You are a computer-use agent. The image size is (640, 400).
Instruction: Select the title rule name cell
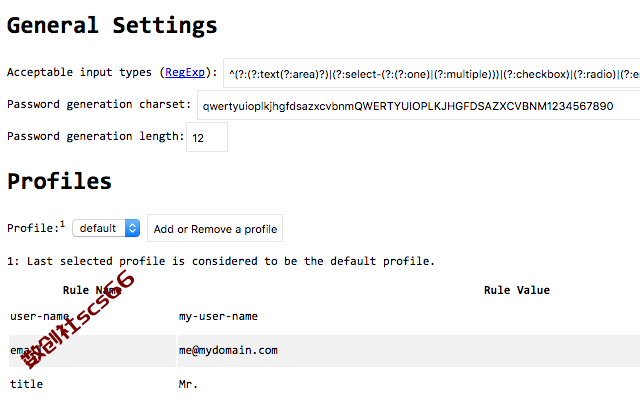pyautogui.click(x=92, y=384)
